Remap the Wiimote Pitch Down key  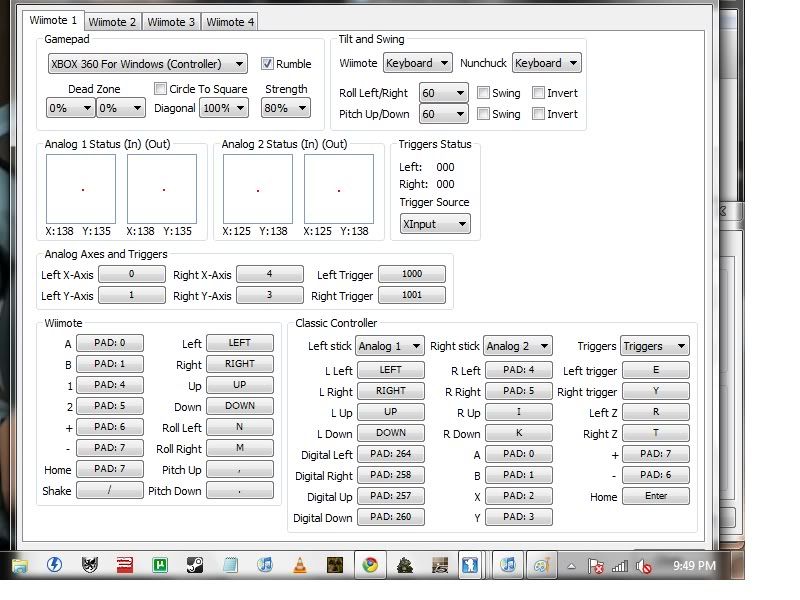[x=240, y=490]
